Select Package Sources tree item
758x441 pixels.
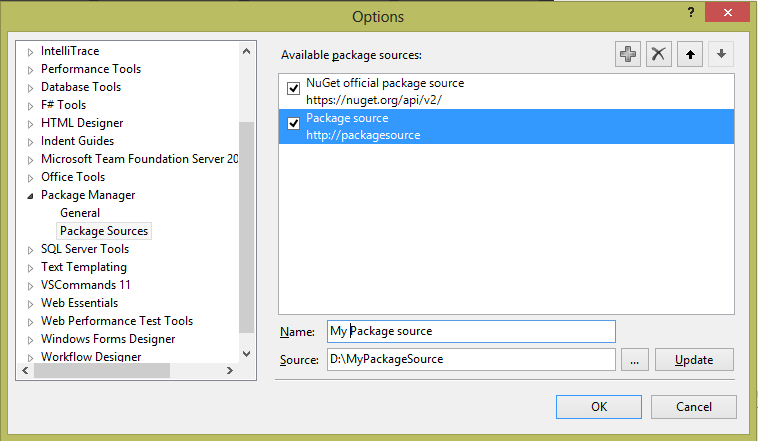point(104,231)
